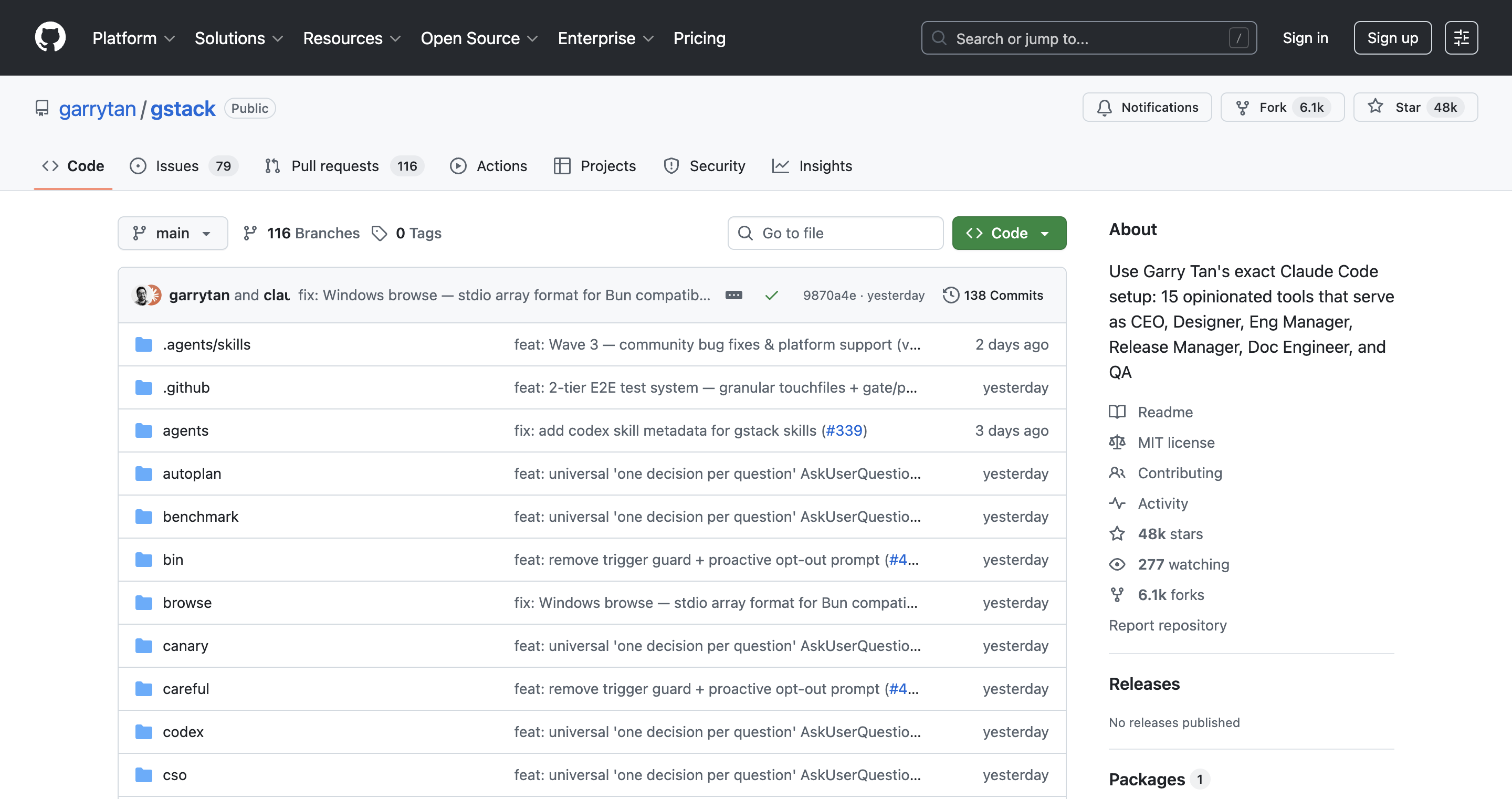Open the Security tab
Image resolution: width=1512 pixels, height=799 pixels.
(x=703, y=166)
